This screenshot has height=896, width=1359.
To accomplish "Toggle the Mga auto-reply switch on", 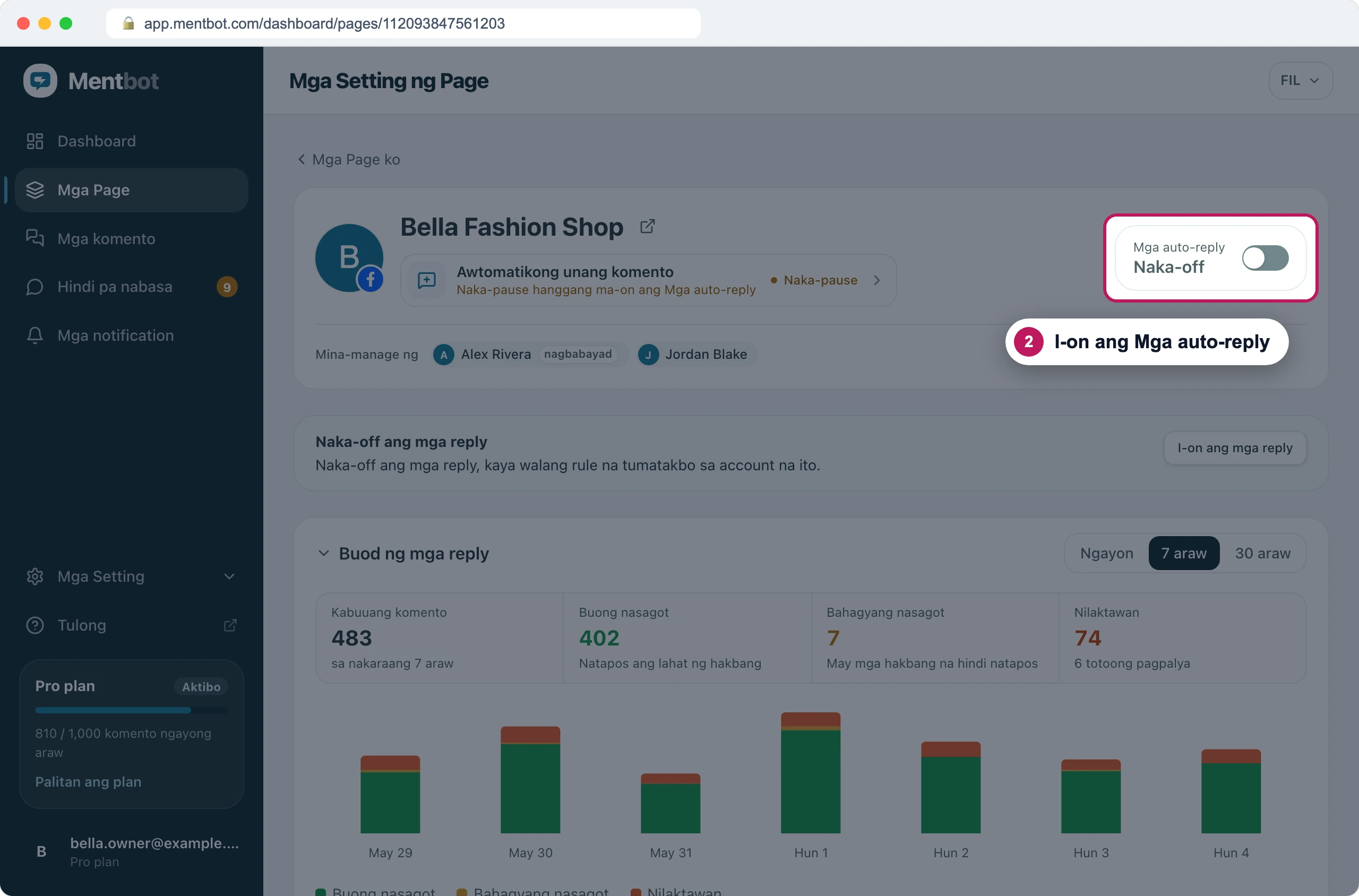I will coord(1265,258).
